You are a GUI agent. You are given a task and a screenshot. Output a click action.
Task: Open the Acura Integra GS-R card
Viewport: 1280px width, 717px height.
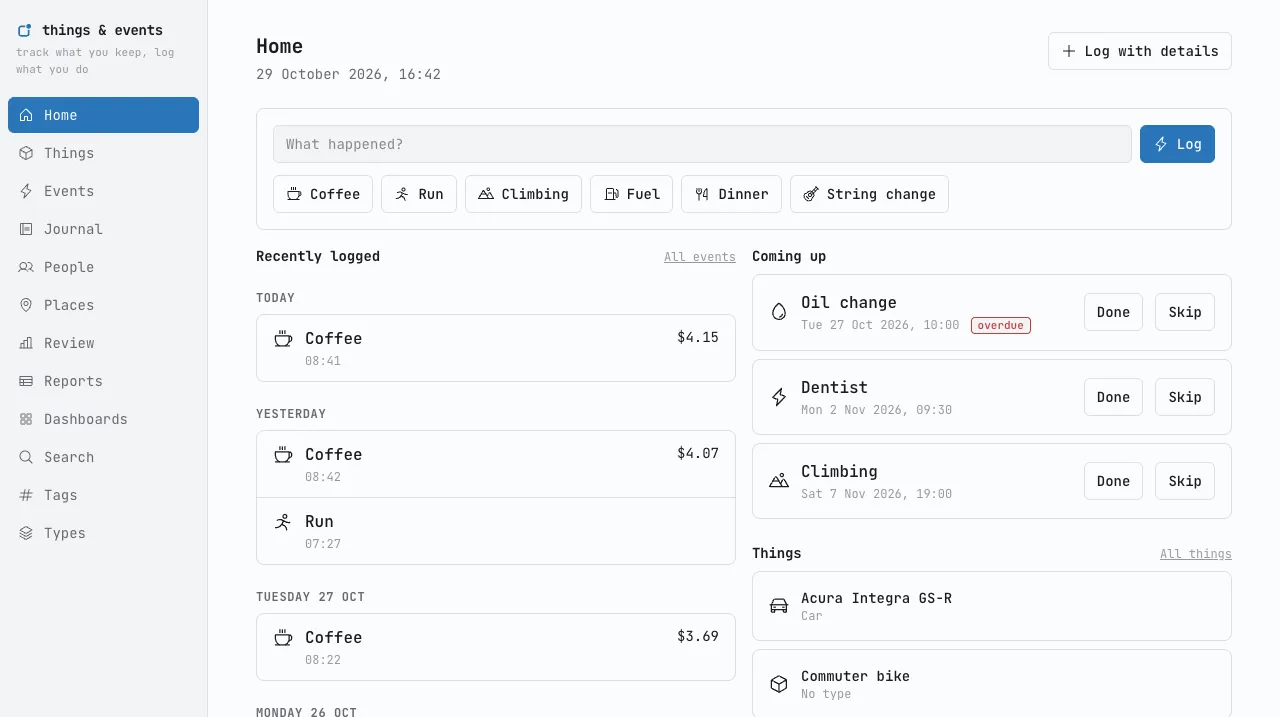tap(992, 606)
